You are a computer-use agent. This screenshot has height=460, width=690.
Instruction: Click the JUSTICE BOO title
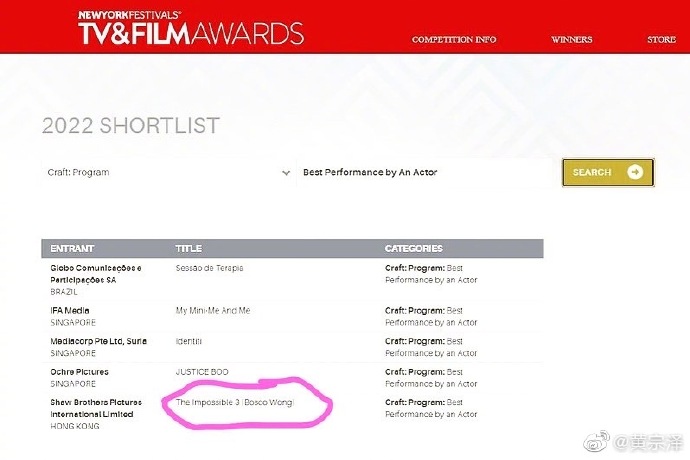pyautogui.click(x=202, y=372)
